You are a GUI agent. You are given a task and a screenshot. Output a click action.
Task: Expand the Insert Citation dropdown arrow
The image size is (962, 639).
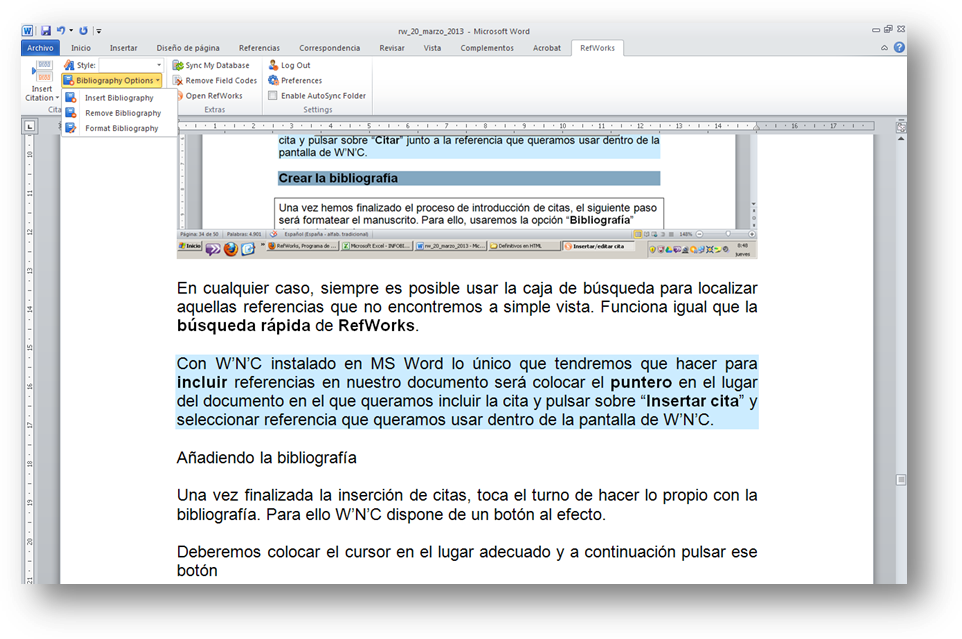[57, 98]
